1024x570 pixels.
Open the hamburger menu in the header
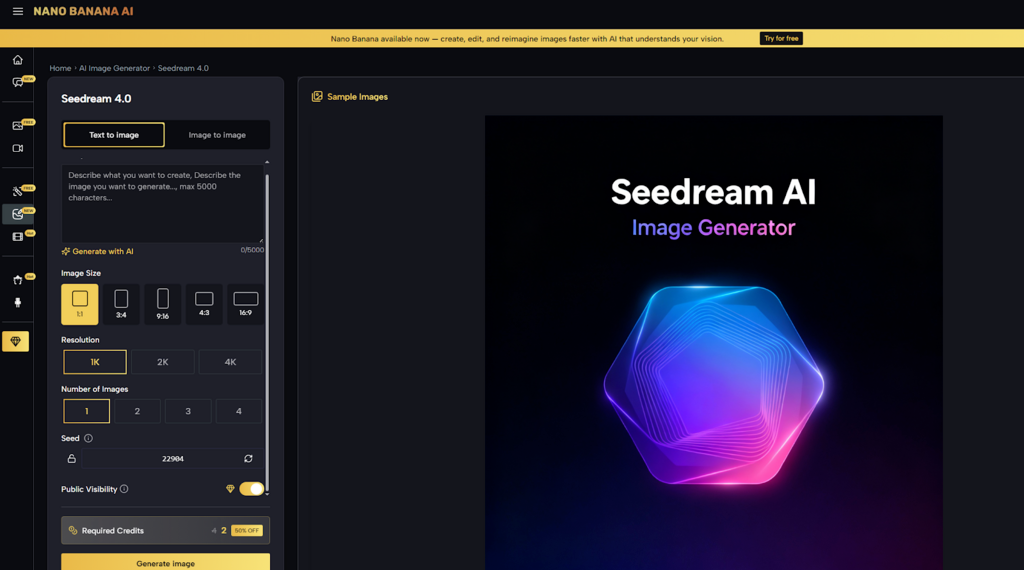17,12
